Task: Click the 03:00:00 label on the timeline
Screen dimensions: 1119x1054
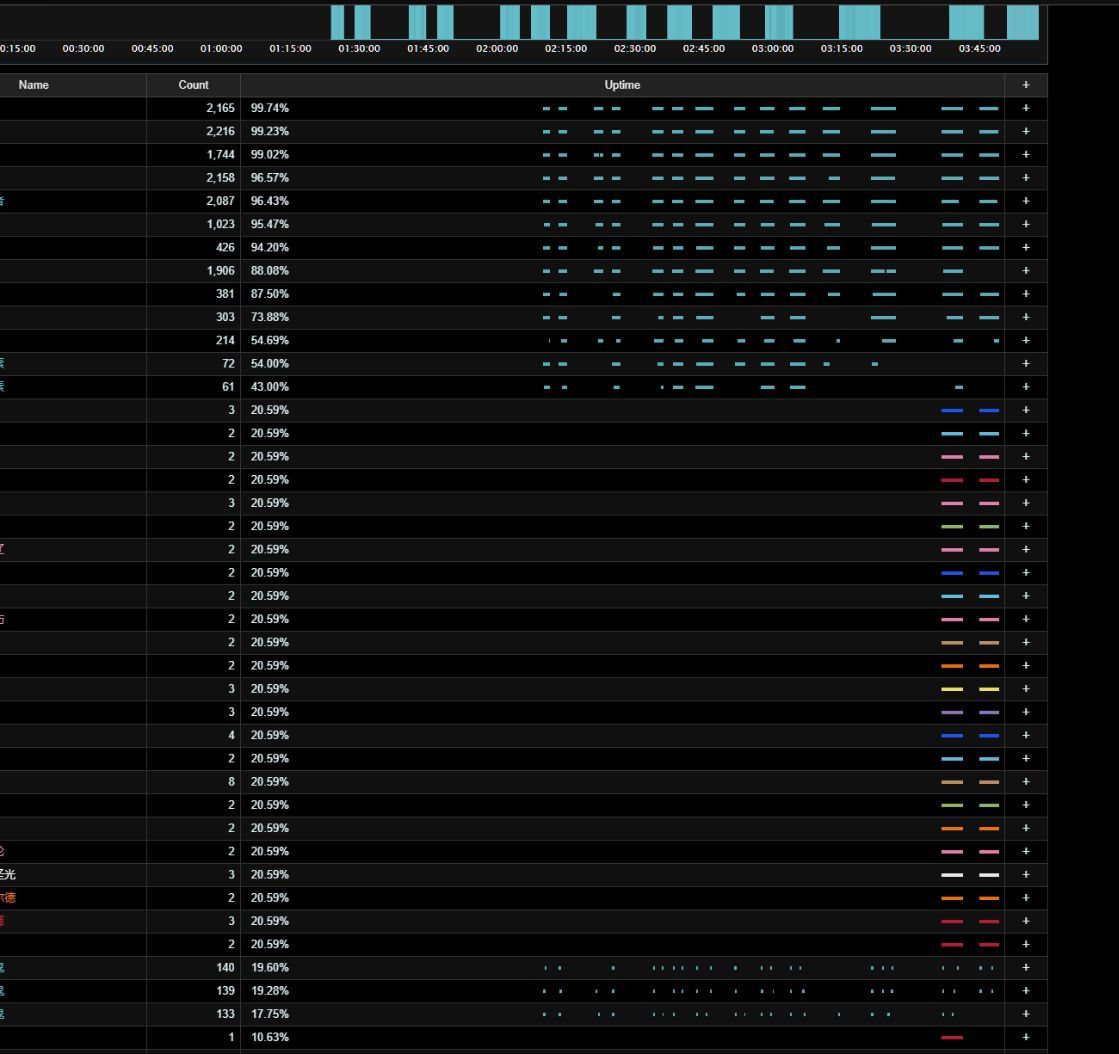Action: point(773,48)
